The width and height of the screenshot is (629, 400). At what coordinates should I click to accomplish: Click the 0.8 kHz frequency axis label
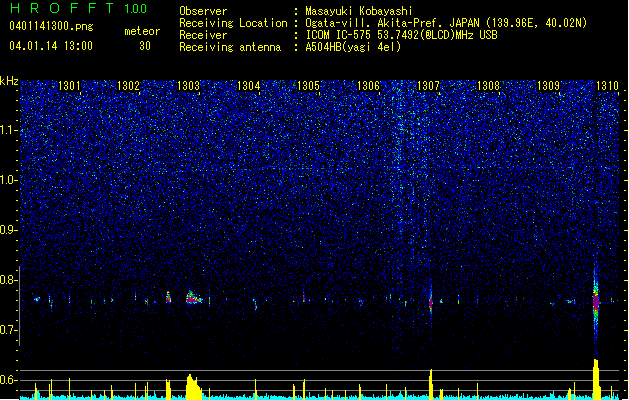[9, 280]
